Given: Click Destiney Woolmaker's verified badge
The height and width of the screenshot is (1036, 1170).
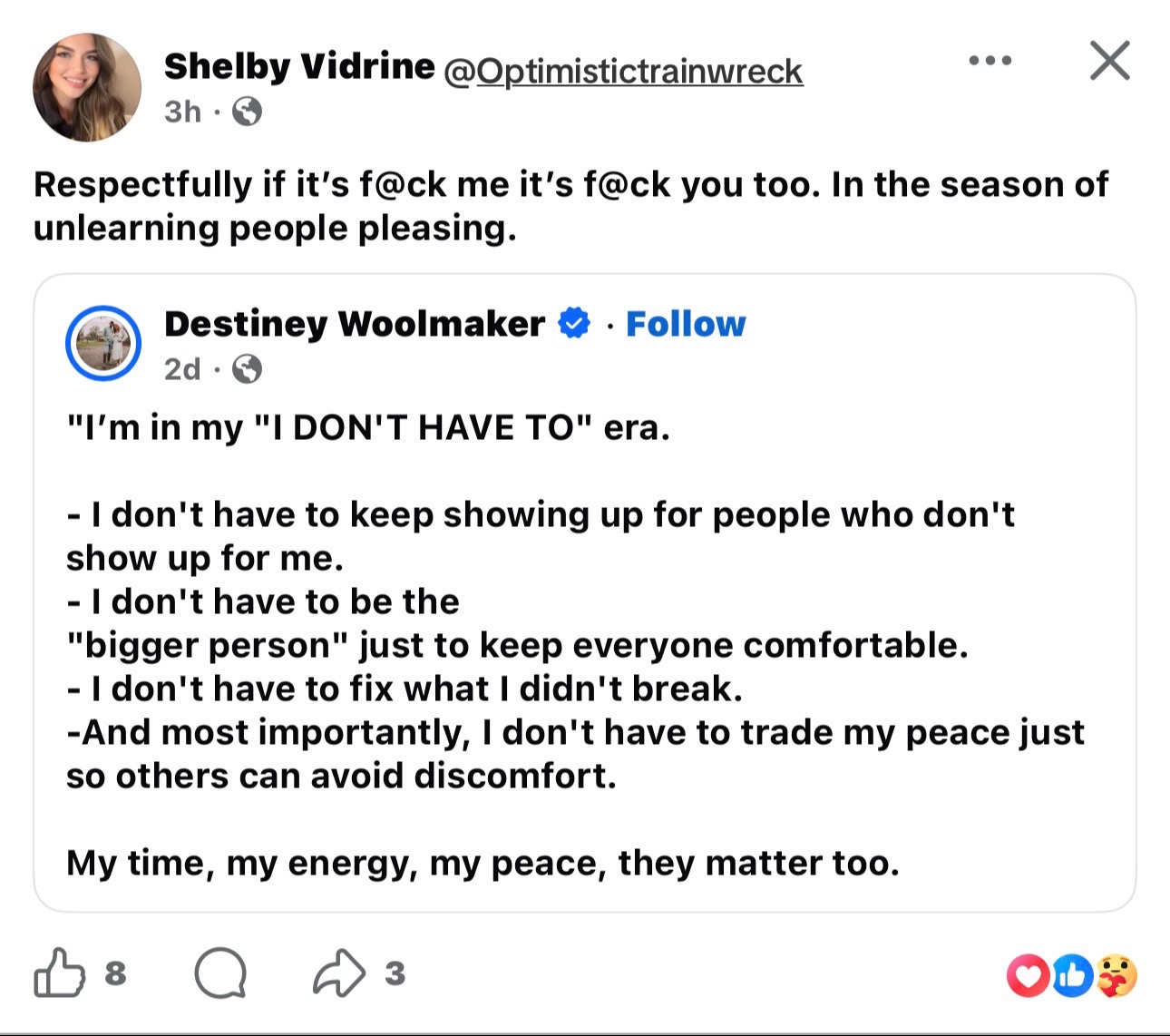Looking at the screenshot, I should coord(573,323).
